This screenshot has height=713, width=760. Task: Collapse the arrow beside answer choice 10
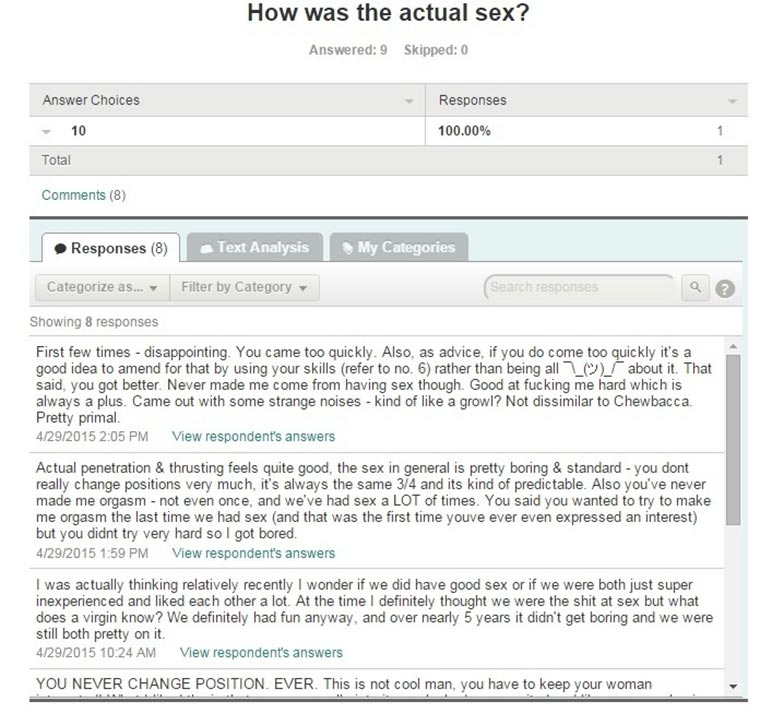[47, 131]
